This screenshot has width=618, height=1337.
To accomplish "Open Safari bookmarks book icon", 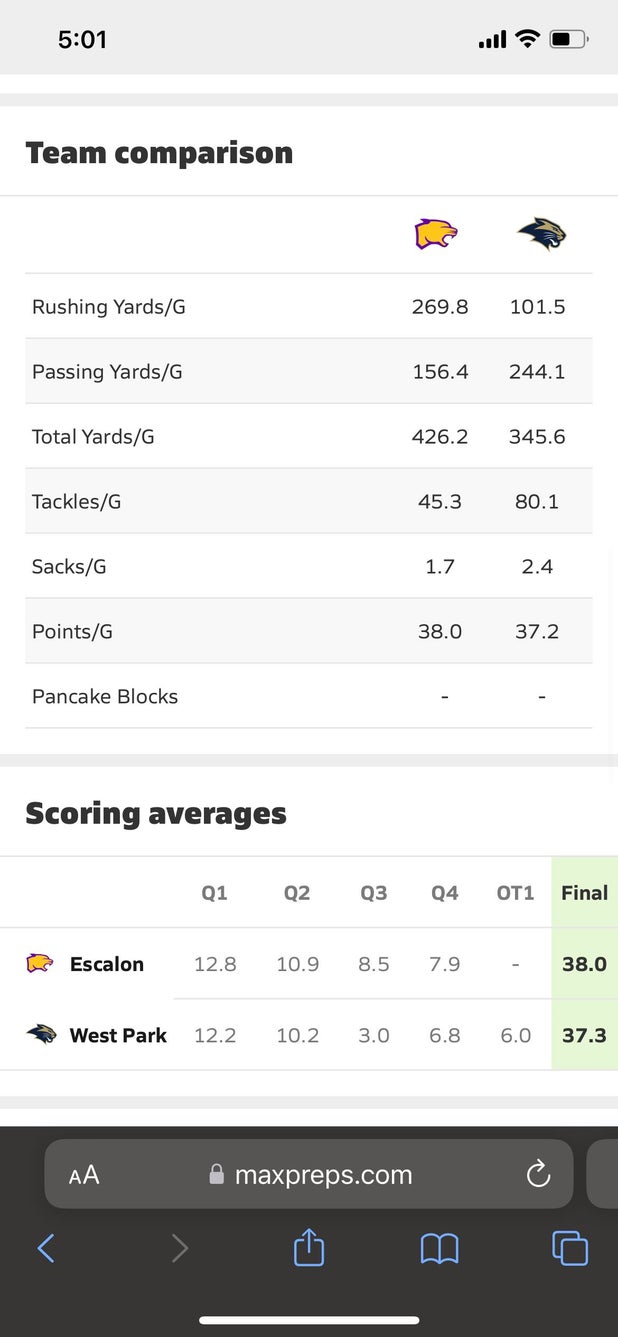I will point(439,1248).
